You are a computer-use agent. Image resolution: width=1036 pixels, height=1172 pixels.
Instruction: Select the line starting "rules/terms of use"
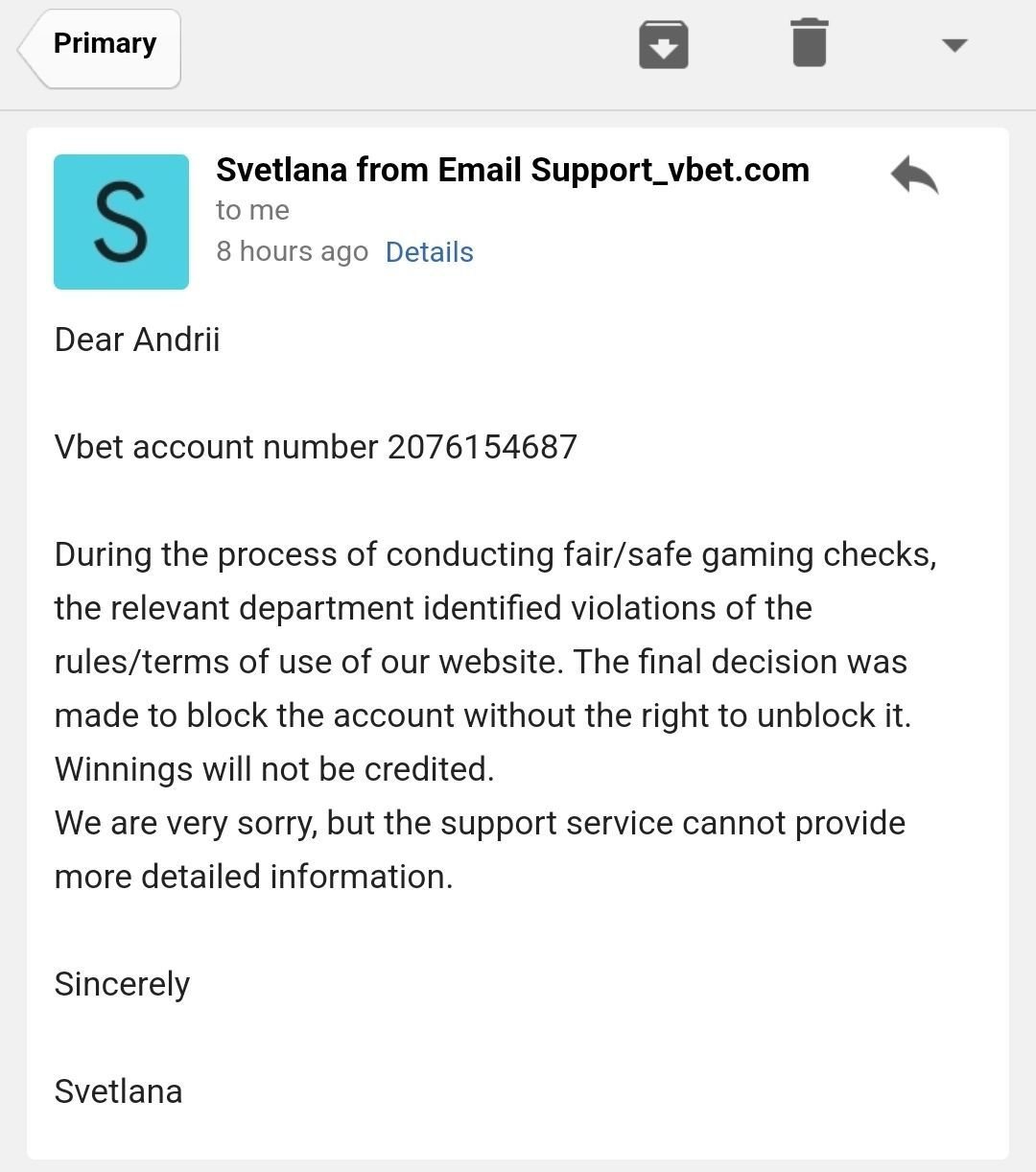point(481,662)
